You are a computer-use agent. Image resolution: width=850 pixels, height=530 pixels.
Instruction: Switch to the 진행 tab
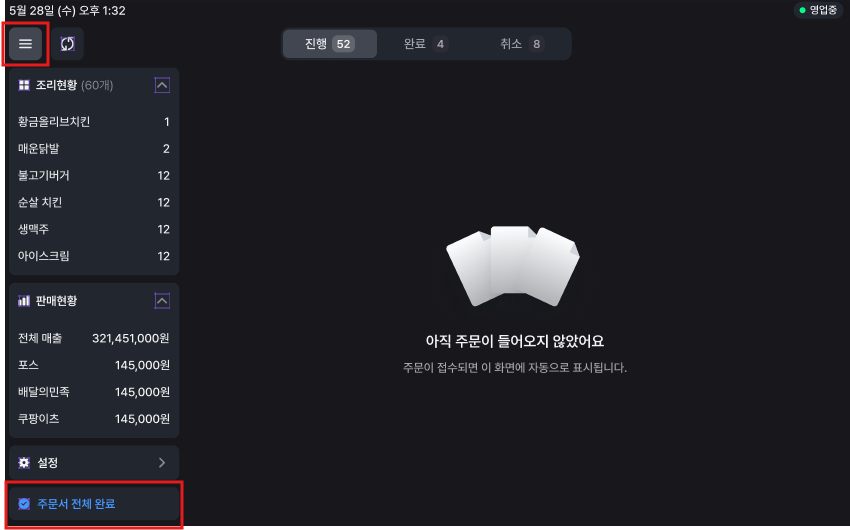[329, 44]
